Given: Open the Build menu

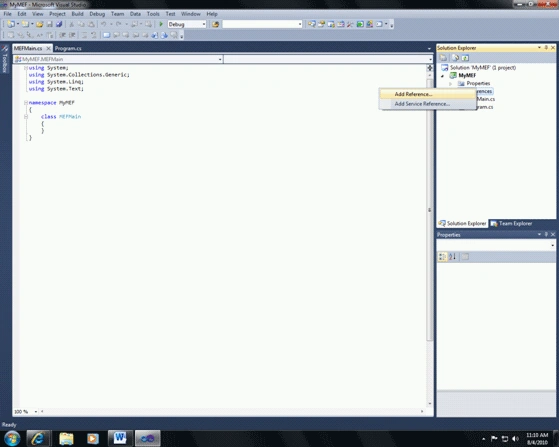Looking at the screenshot, I should tap(77, 14).
